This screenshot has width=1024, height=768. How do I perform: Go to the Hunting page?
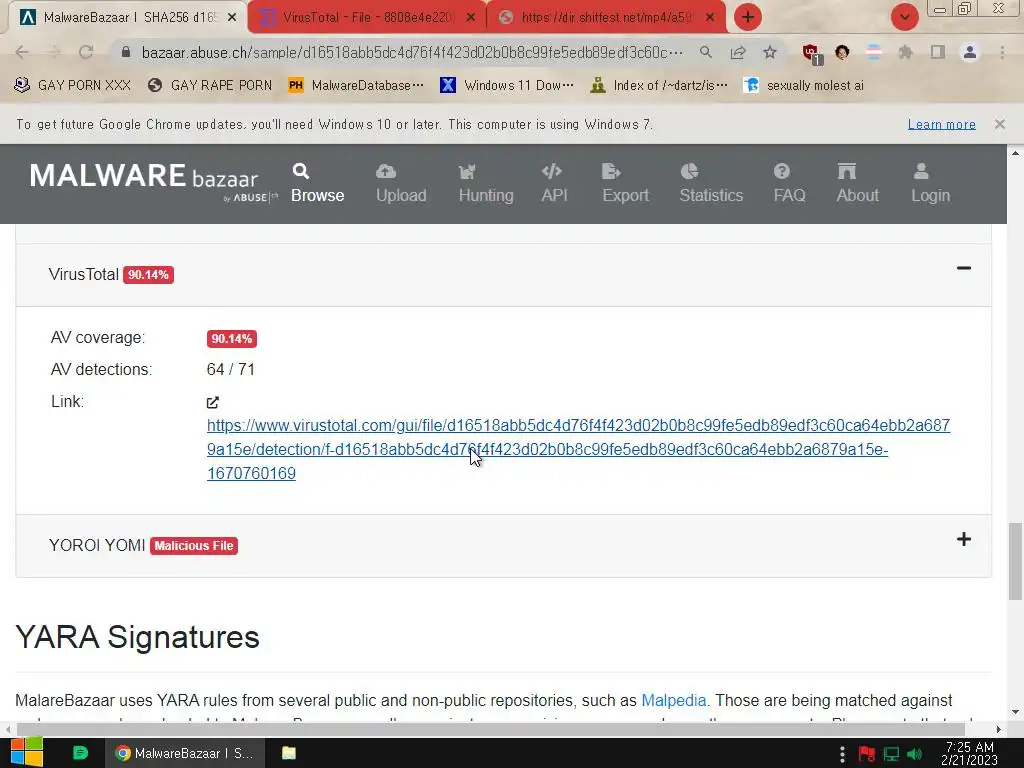coord(486,184)
